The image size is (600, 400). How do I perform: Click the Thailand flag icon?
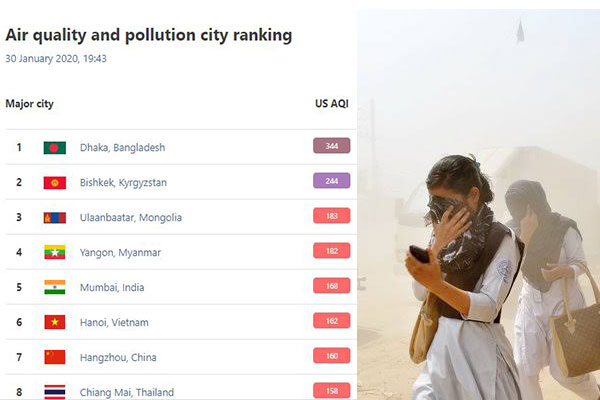click(55, 392)
